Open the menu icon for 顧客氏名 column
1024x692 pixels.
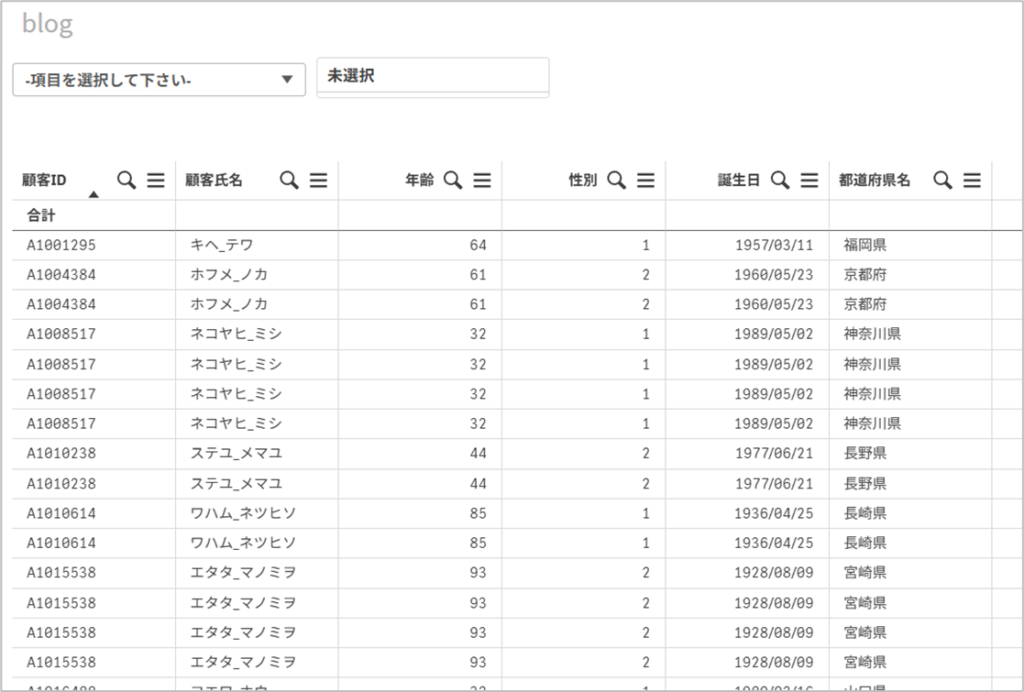(318, 180)
